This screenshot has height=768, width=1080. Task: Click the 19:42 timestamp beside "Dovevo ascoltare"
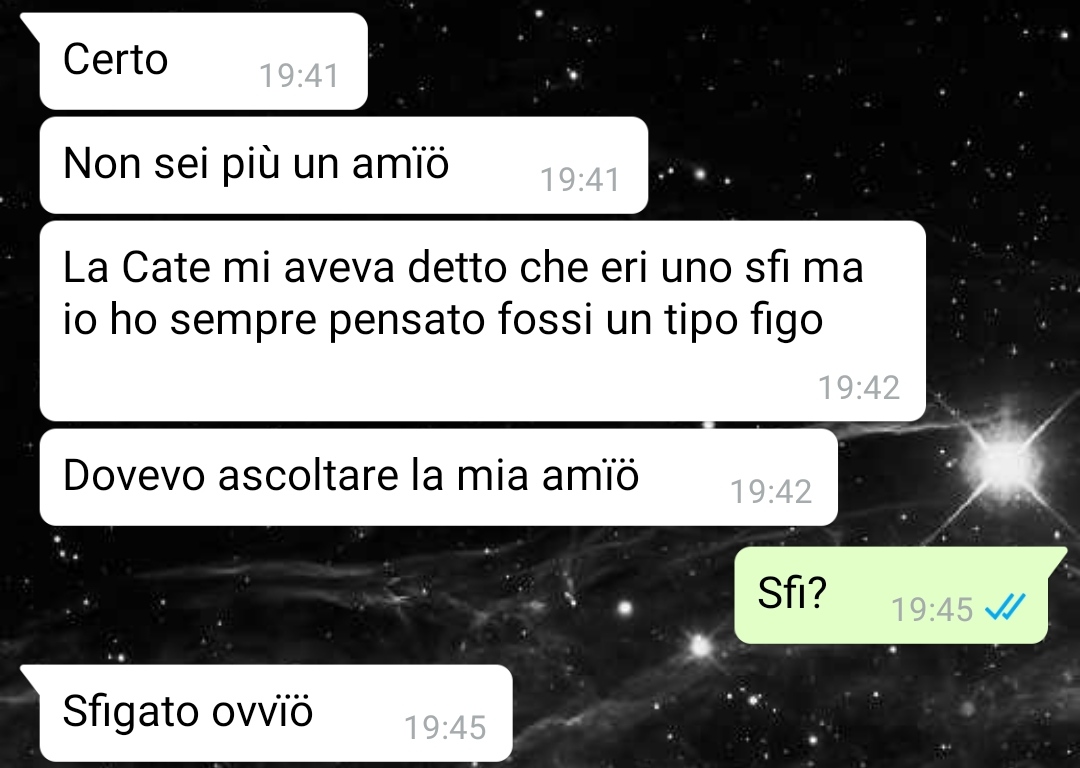(771, 492)
